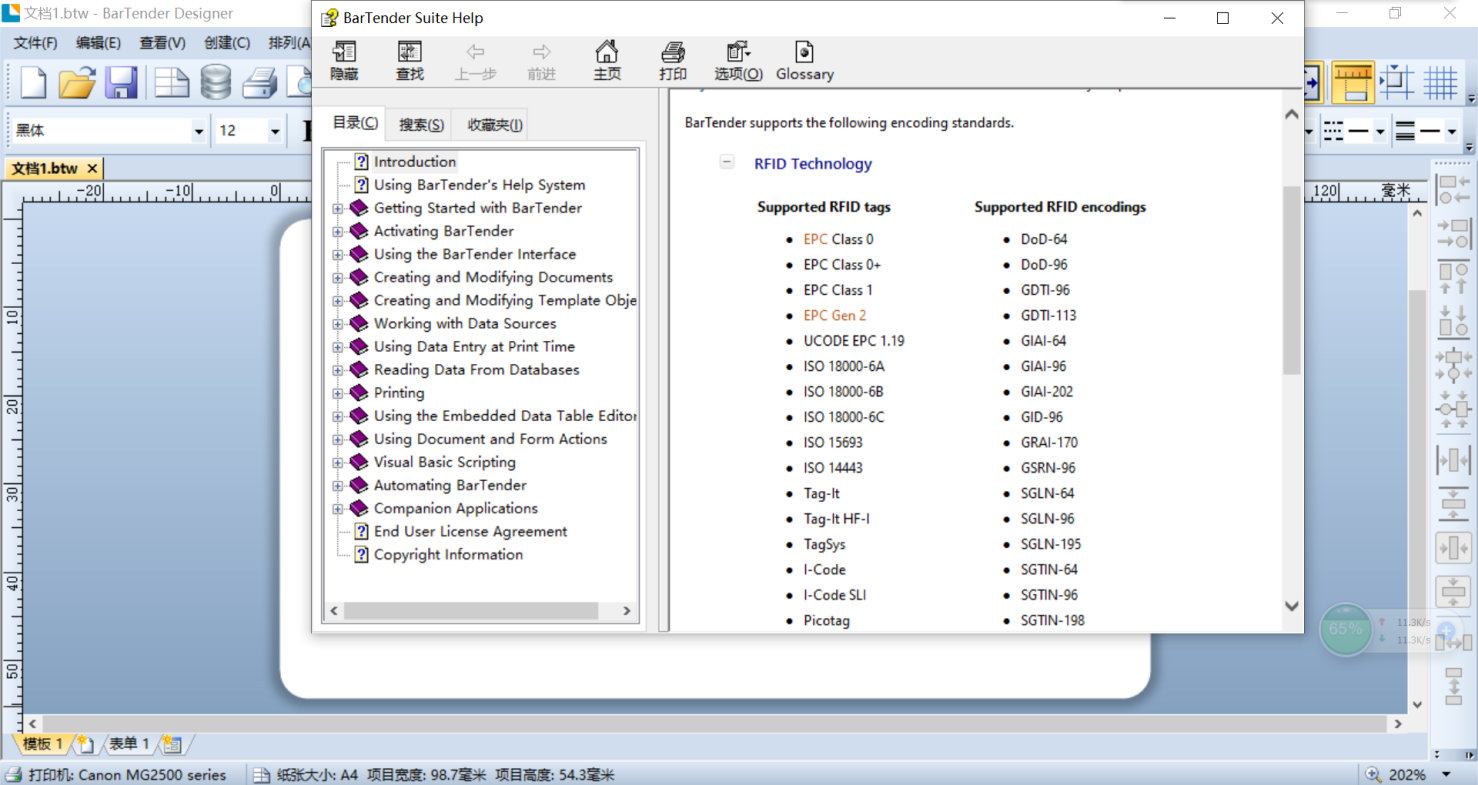1478x785 pixels.
Task: Open the Introduction help topic
Action: (x=414, y=162)
